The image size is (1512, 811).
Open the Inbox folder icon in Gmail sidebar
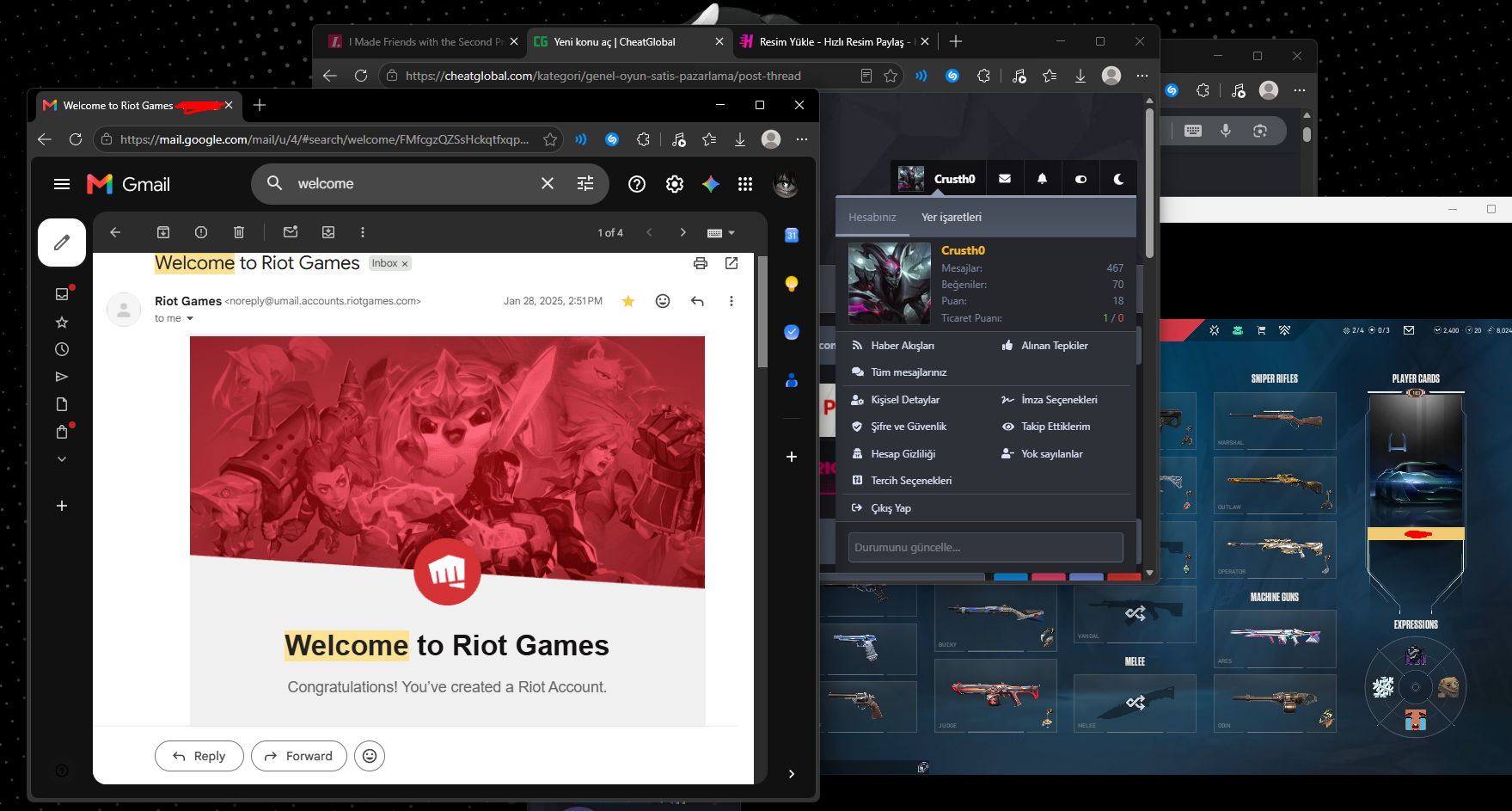tap(62, 294)
